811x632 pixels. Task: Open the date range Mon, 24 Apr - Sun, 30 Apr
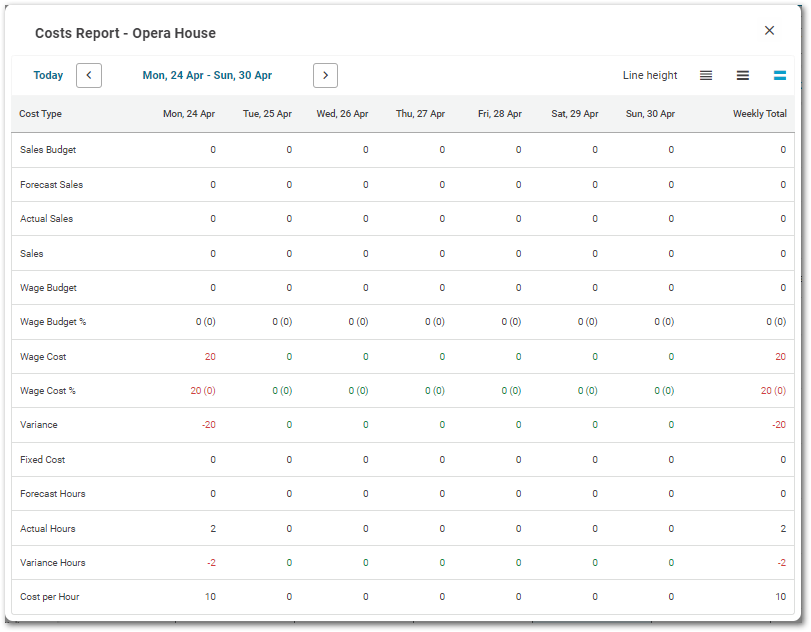tap(207, 75)
